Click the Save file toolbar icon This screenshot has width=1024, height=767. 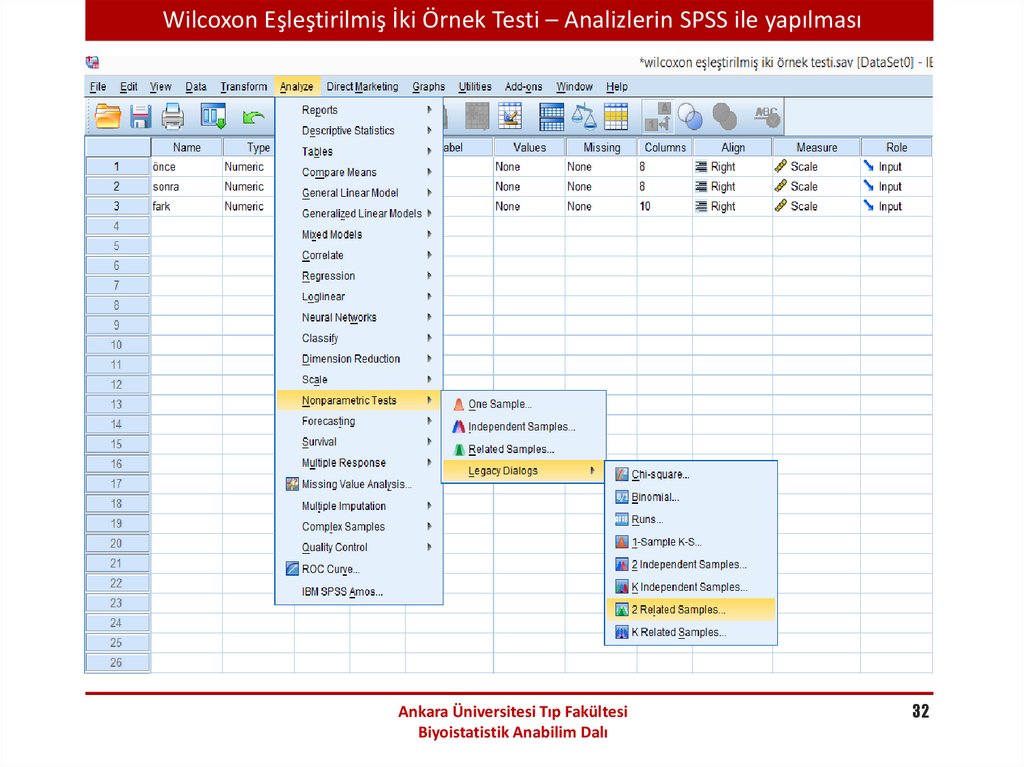click(x=141, y=117)
